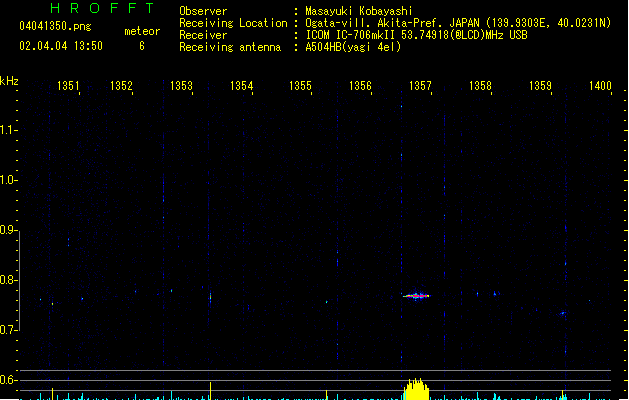The image size is (629, 400).
Task: Select the filename 04041350.png
Action: [55, 26]
